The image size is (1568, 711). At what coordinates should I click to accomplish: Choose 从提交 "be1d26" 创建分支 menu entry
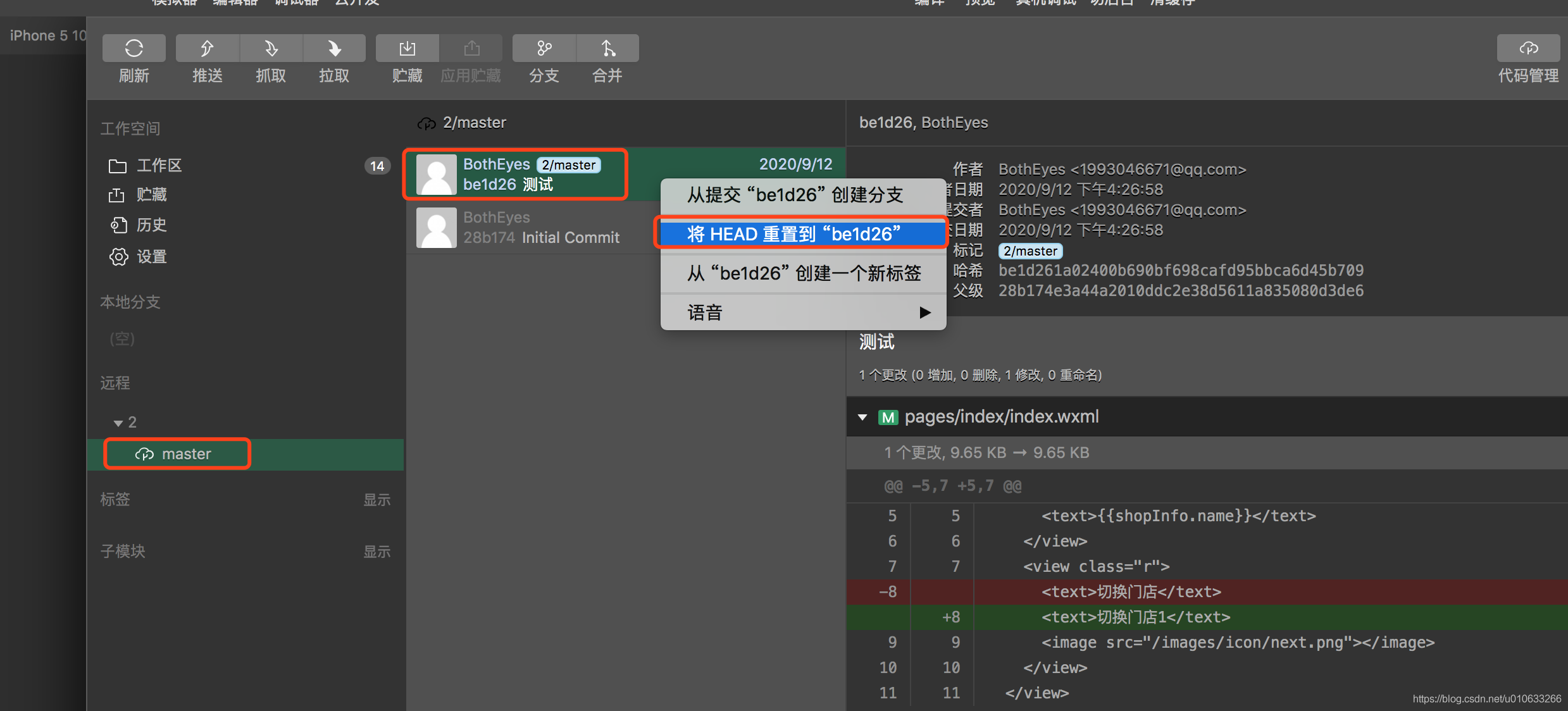795,195
